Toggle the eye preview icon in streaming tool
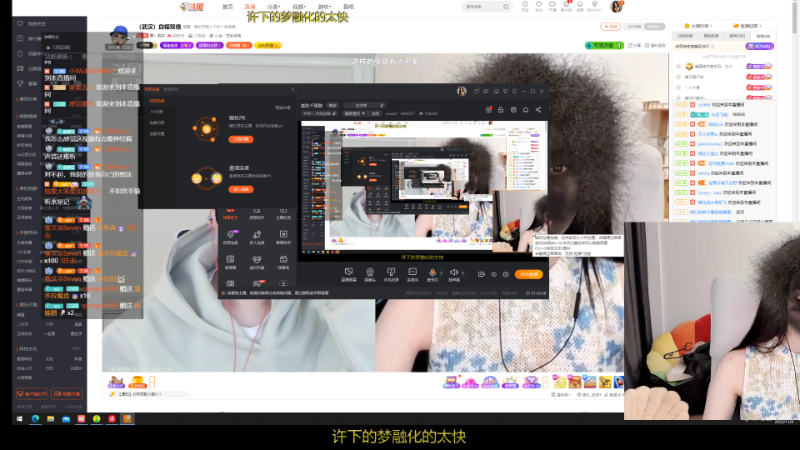This screenshot has height=450, width=800. (493, 274)
